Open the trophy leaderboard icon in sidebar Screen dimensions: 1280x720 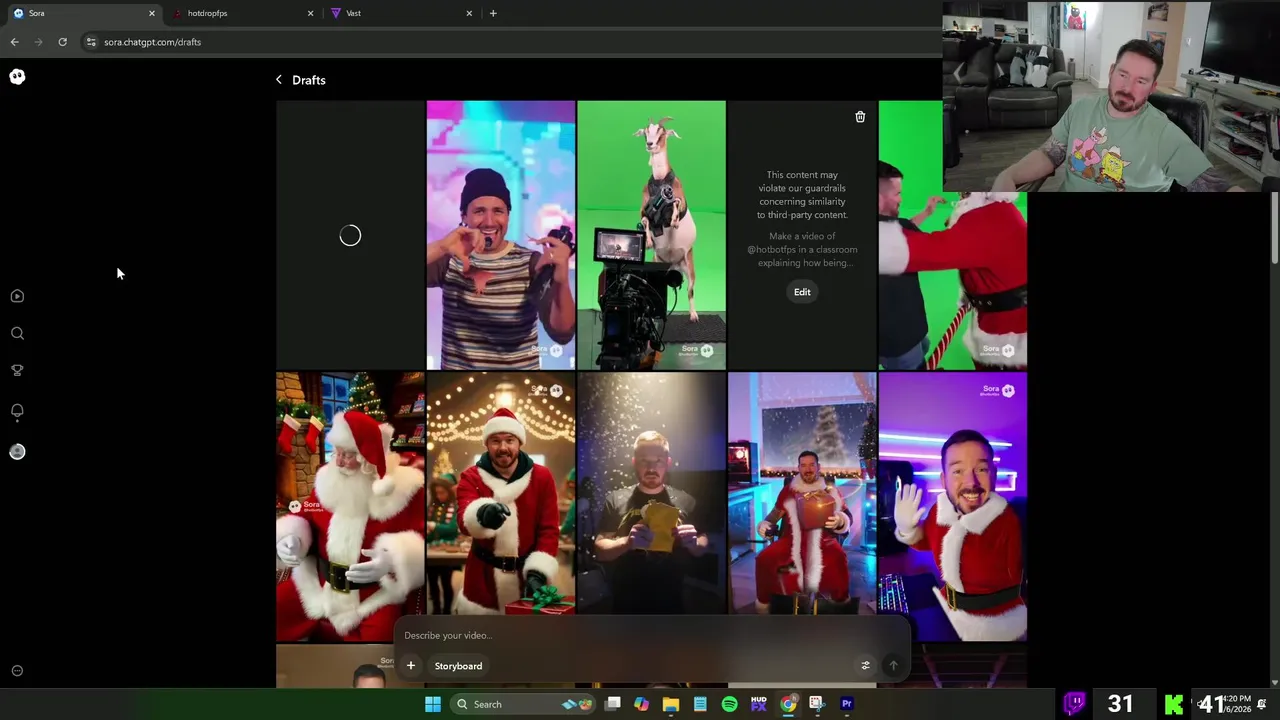pyautogui.click(x=17, y=370)
